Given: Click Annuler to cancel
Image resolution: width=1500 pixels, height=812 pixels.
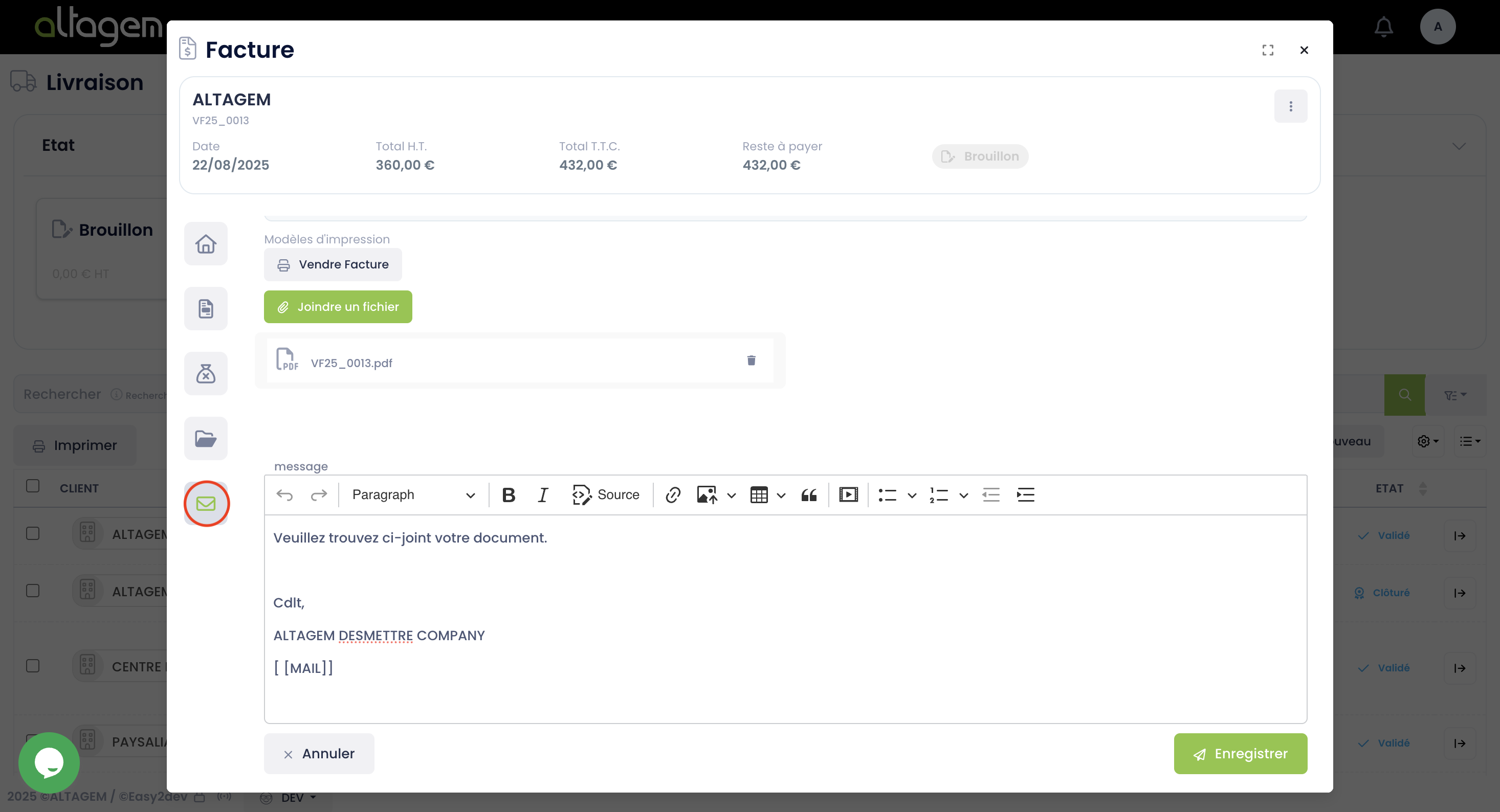Looking at the screenshot, I should pos(319,754).
